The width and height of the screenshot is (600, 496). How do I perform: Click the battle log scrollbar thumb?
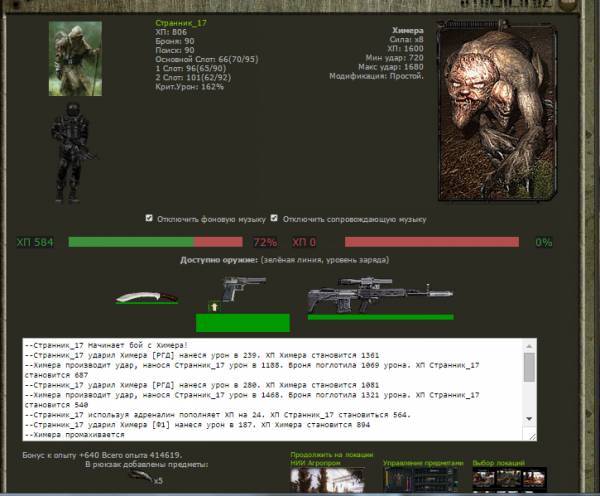click(x=529, y=368)
